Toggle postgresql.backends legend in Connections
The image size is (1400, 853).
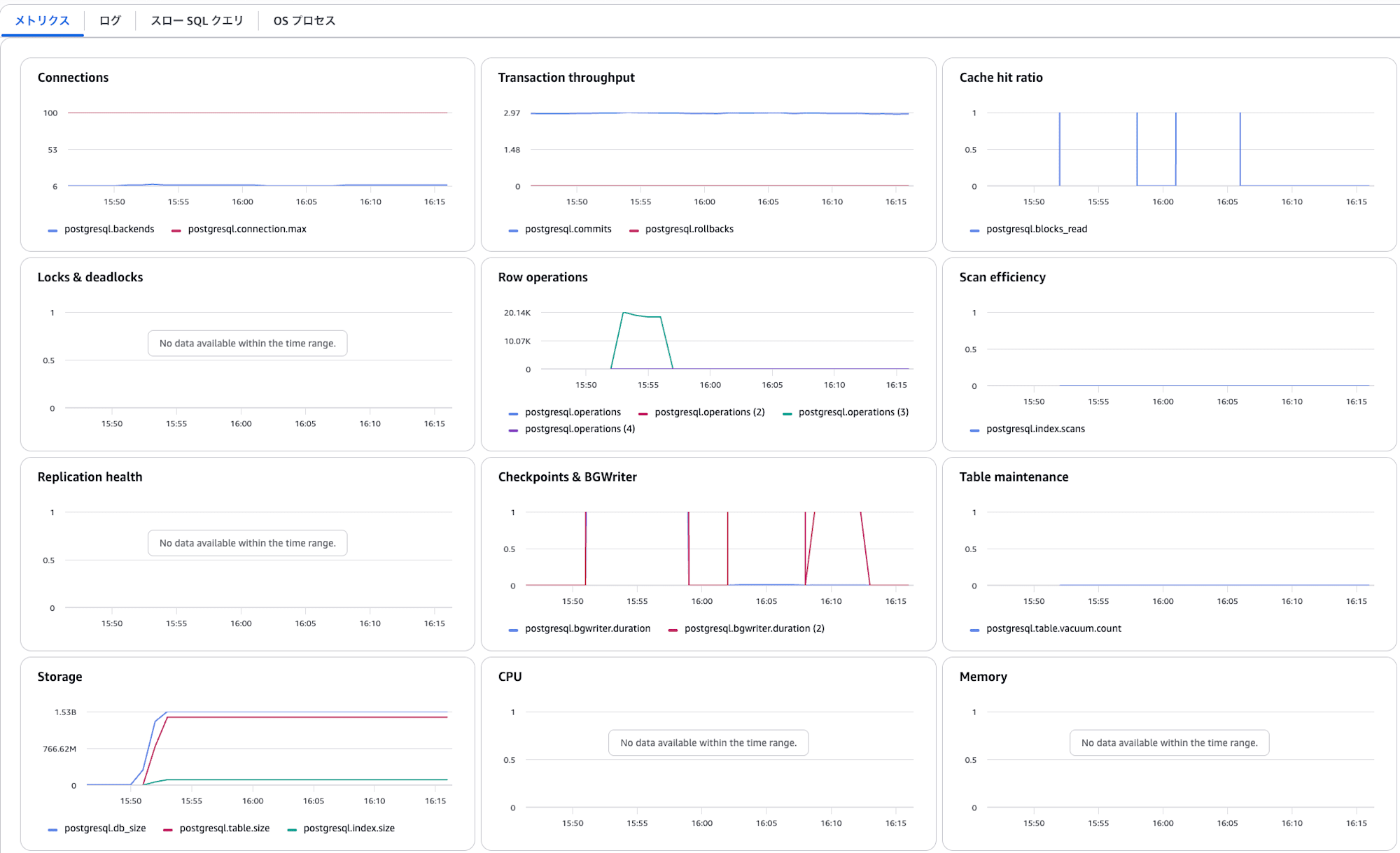coord(101,229)
